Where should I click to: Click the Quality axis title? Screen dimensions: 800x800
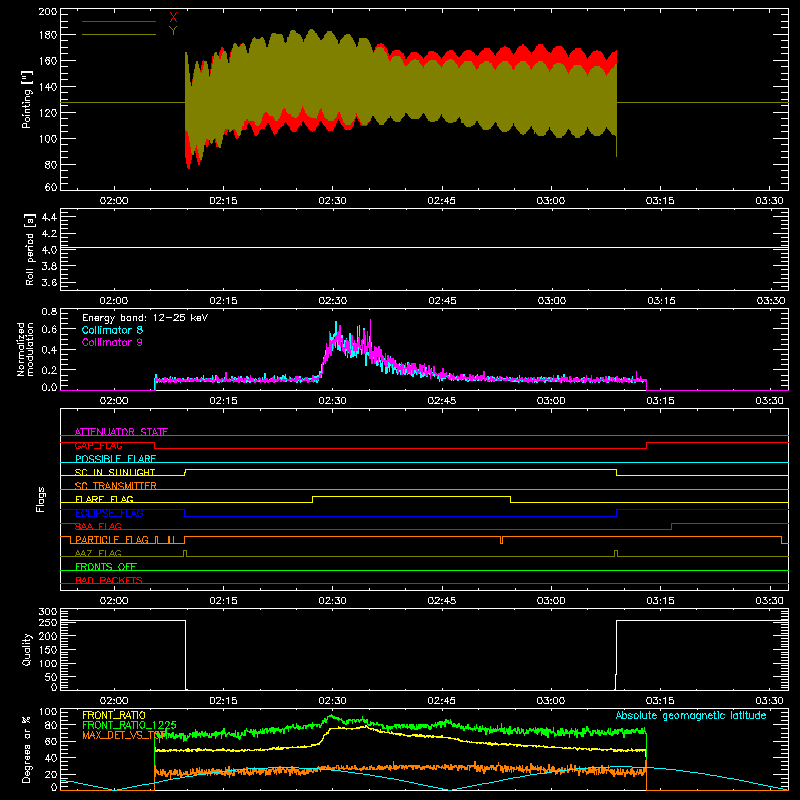point(27,649)
